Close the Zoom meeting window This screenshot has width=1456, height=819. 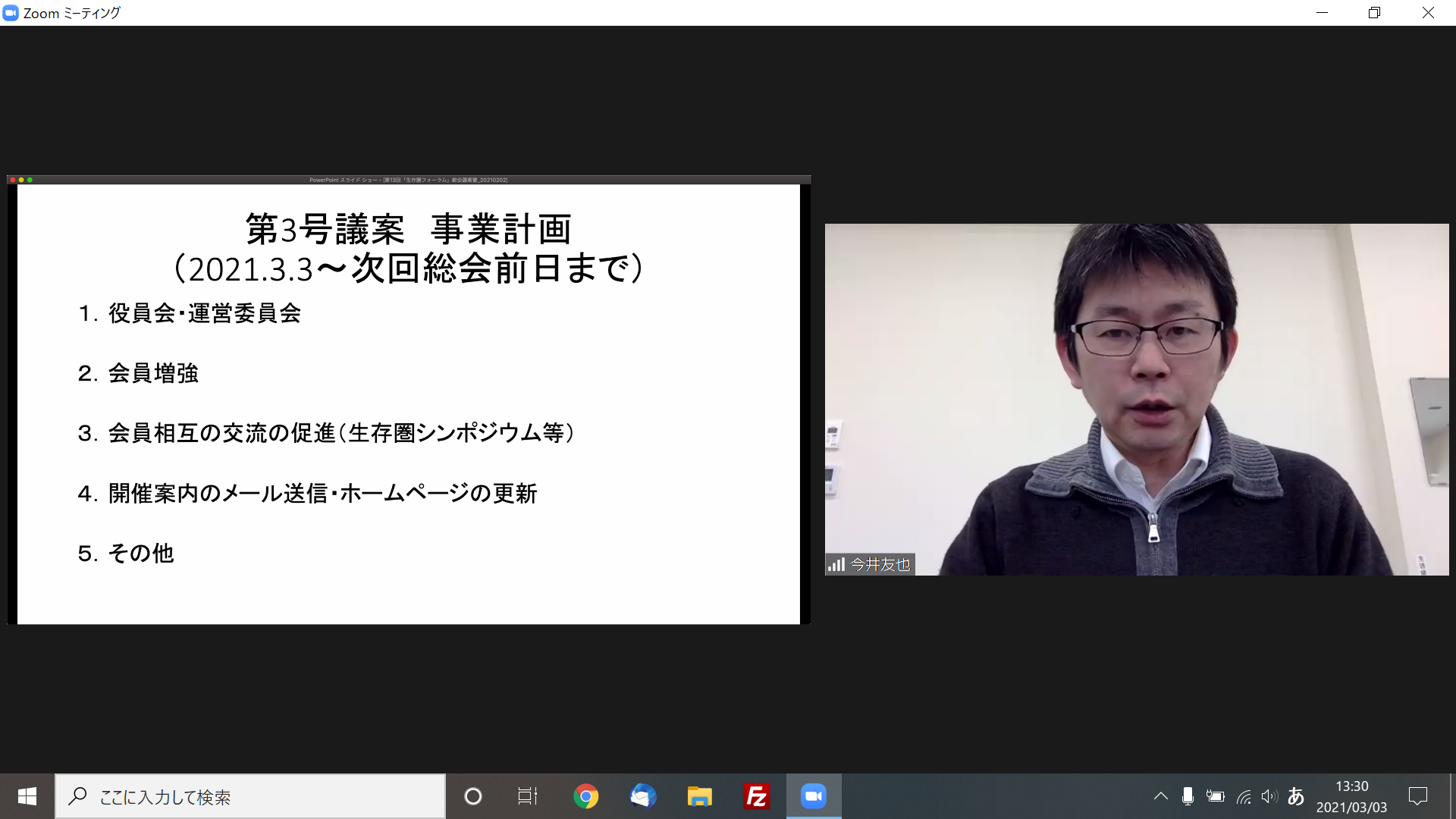pyautogui.click(x=1428, y=13)
